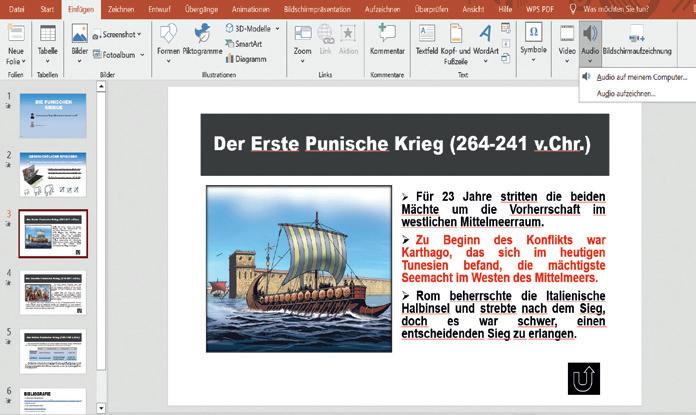Add a Kommentar to the slide
This screenshot has height=415, width=696.
pos(386,34)
